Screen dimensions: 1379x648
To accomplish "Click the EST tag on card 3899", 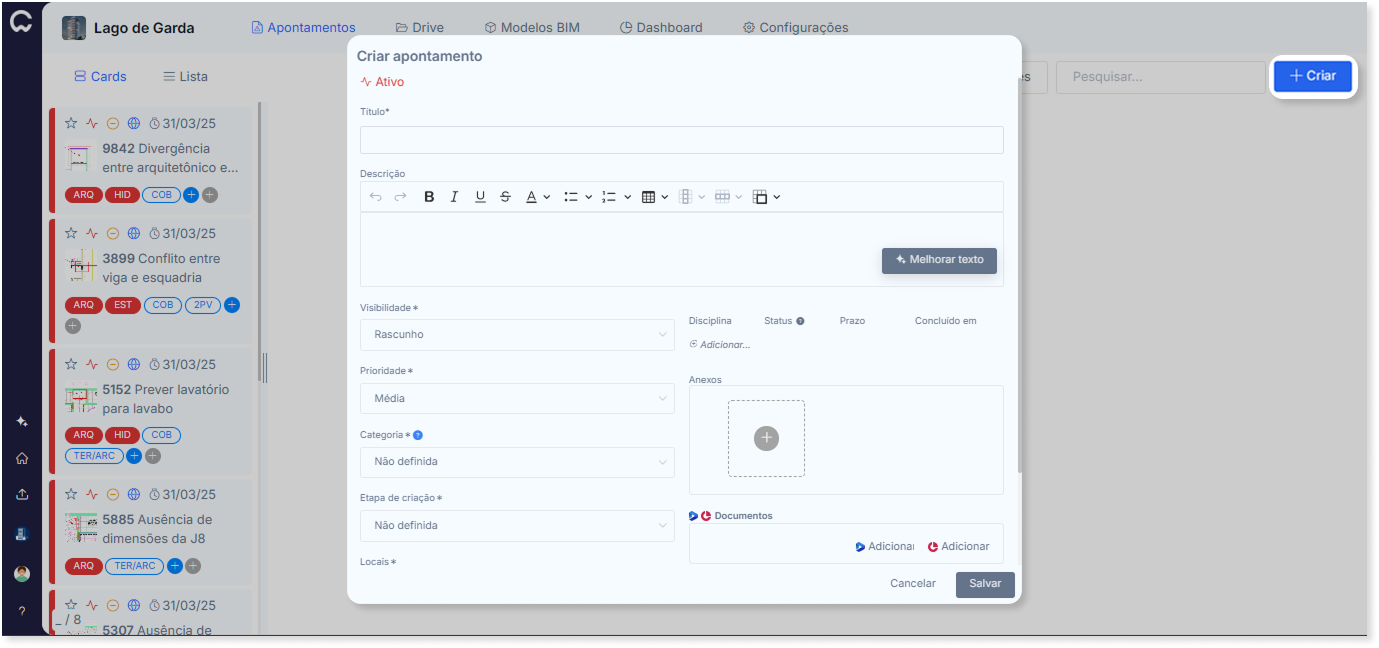I will pos(123,305).
